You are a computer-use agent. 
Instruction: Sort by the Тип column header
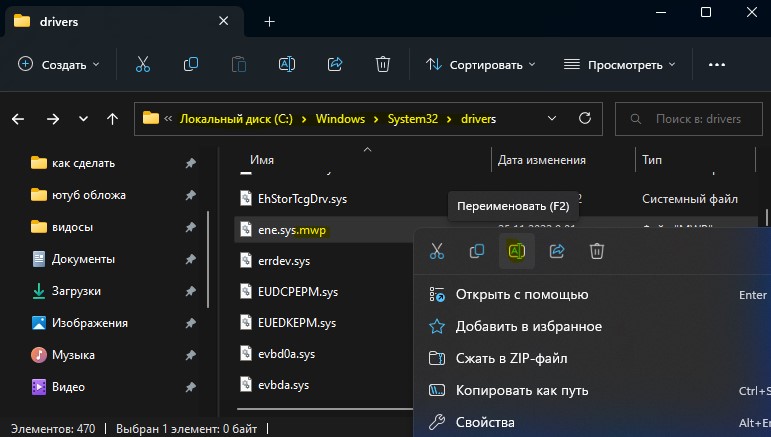point(652,160)
